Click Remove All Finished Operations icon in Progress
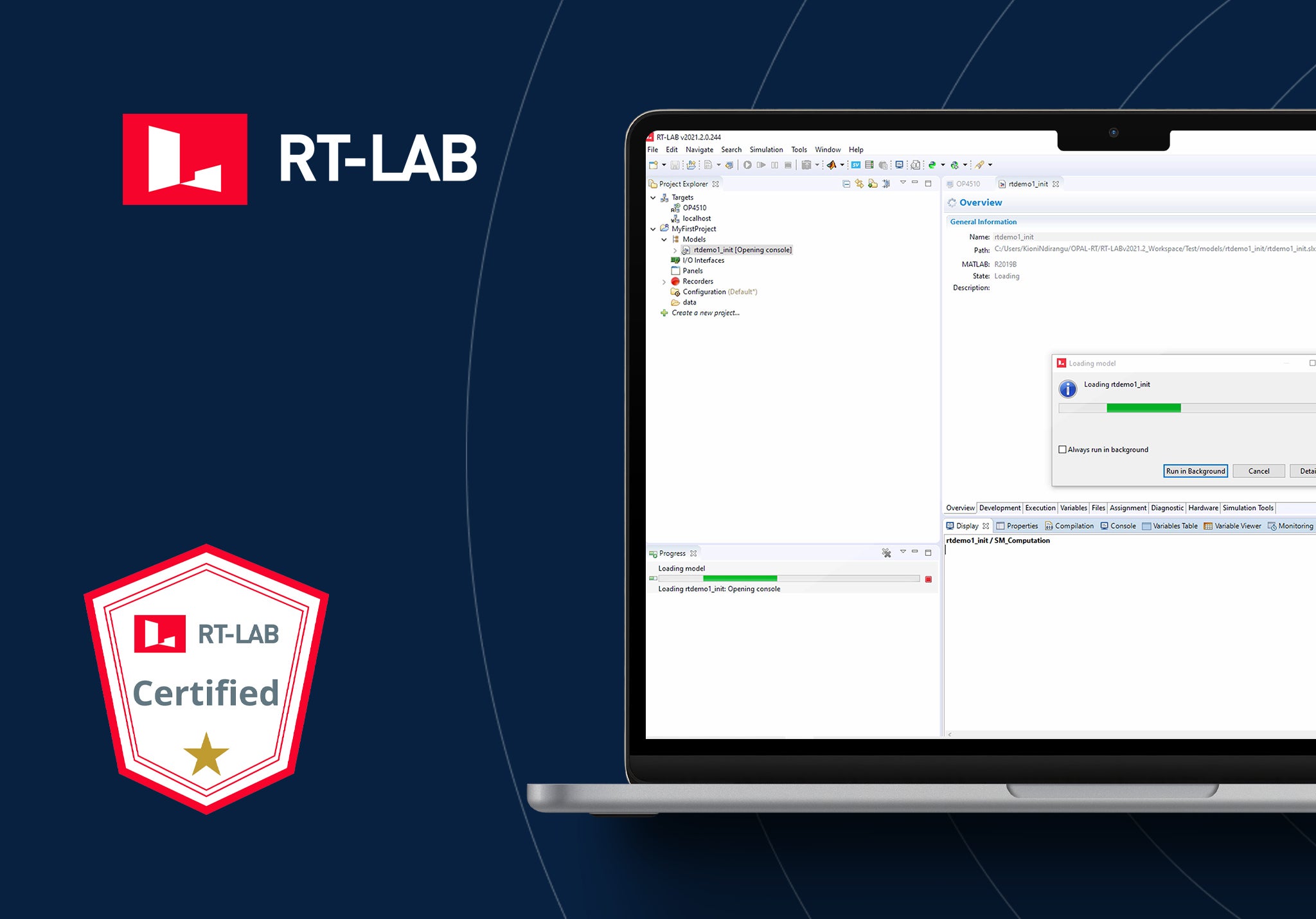The width and height of the screenshot is (1316, 919). pyautogui.click(x=886, y=553)
